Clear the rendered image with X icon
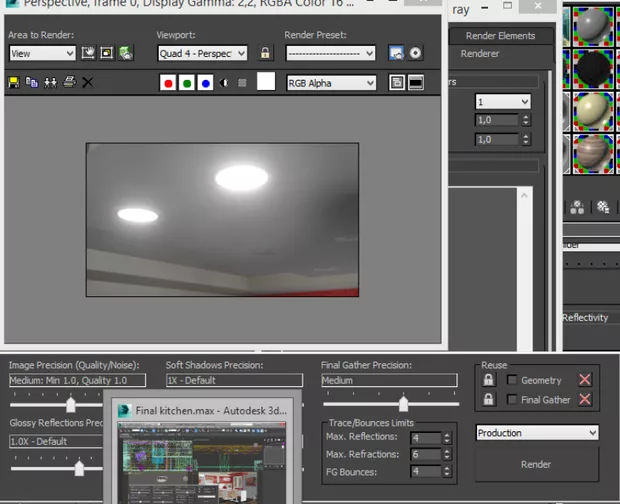 point(87,82)
